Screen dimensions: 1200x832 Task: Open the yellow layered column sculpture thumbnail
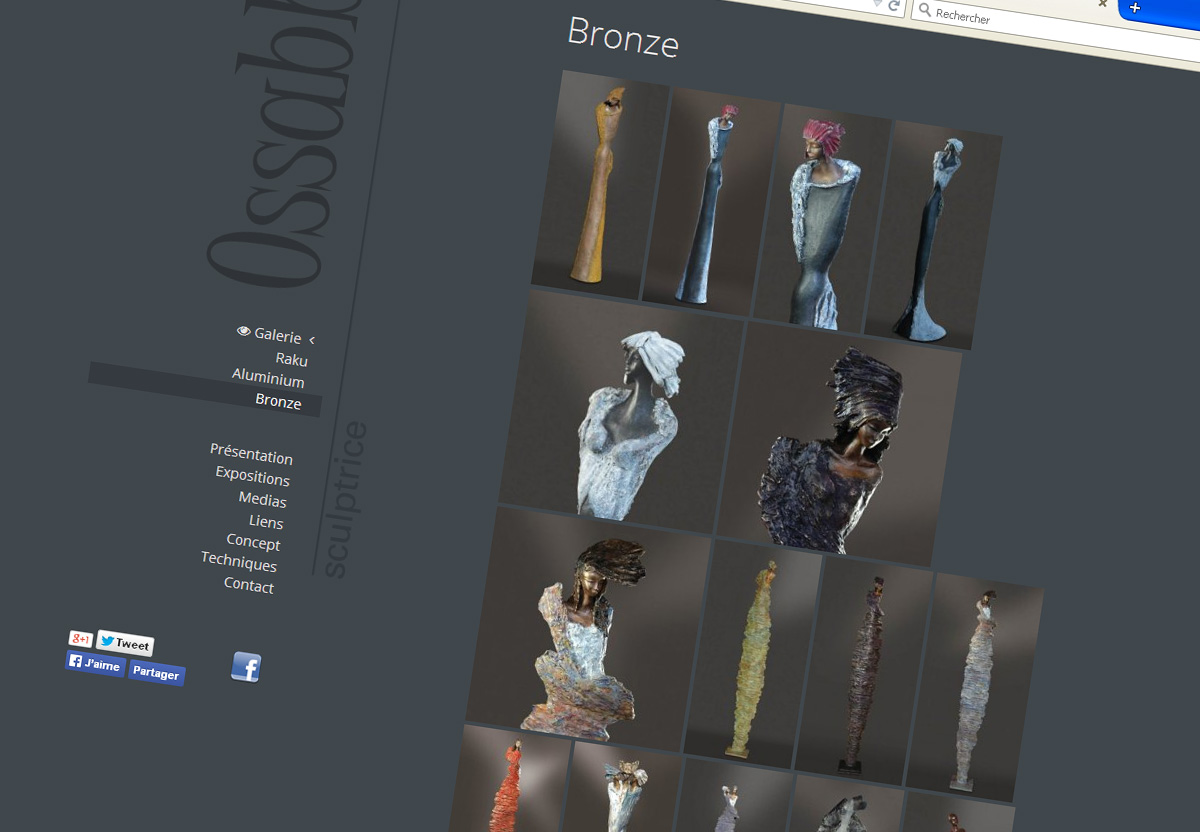coord(753,655)
